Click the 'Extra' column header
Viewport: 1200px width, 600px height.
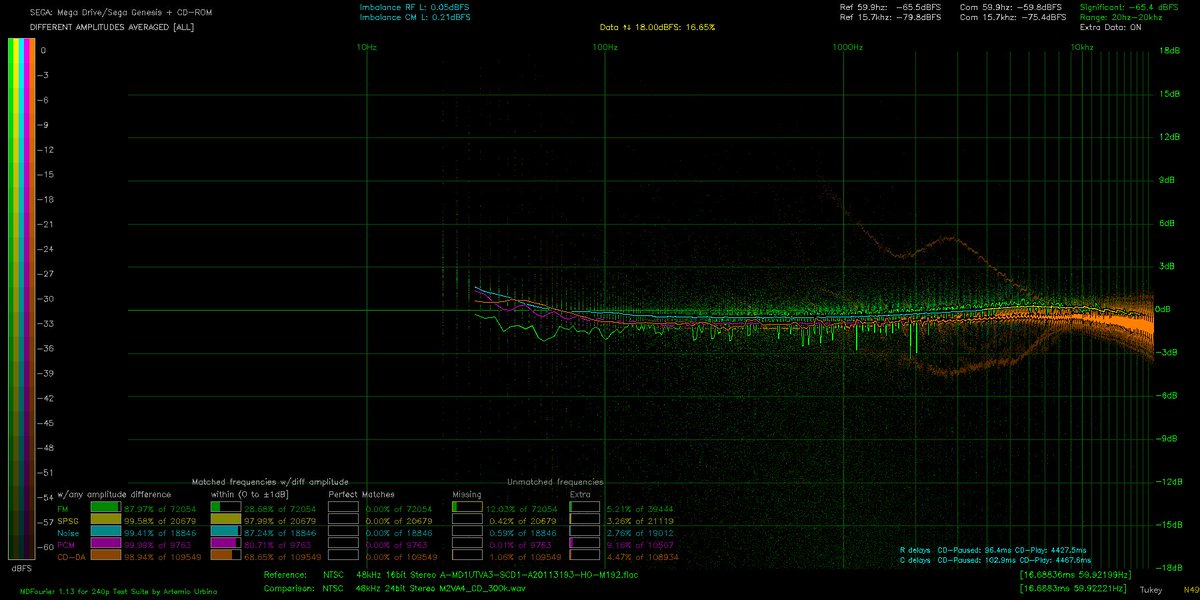(x=580, y=494)
